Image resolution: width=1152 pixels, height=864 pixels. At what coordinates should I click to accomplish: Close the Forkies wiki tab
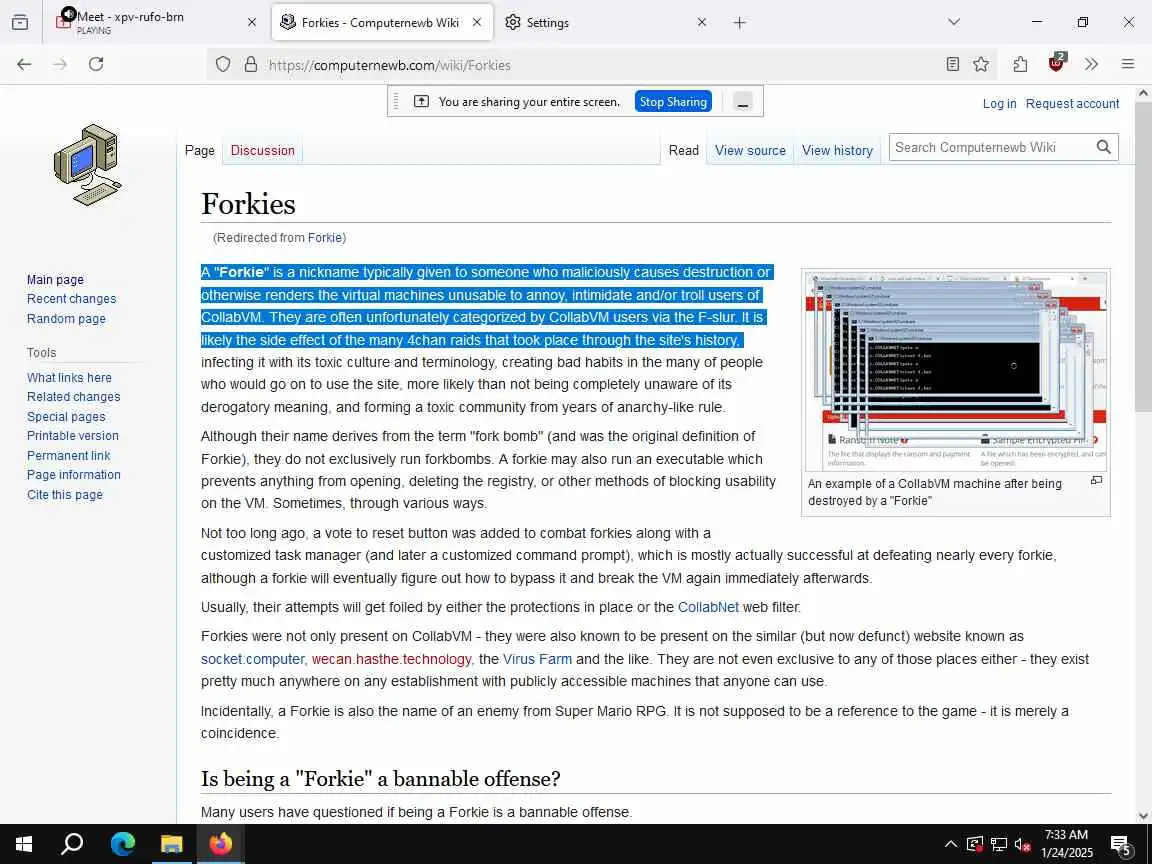477,23
